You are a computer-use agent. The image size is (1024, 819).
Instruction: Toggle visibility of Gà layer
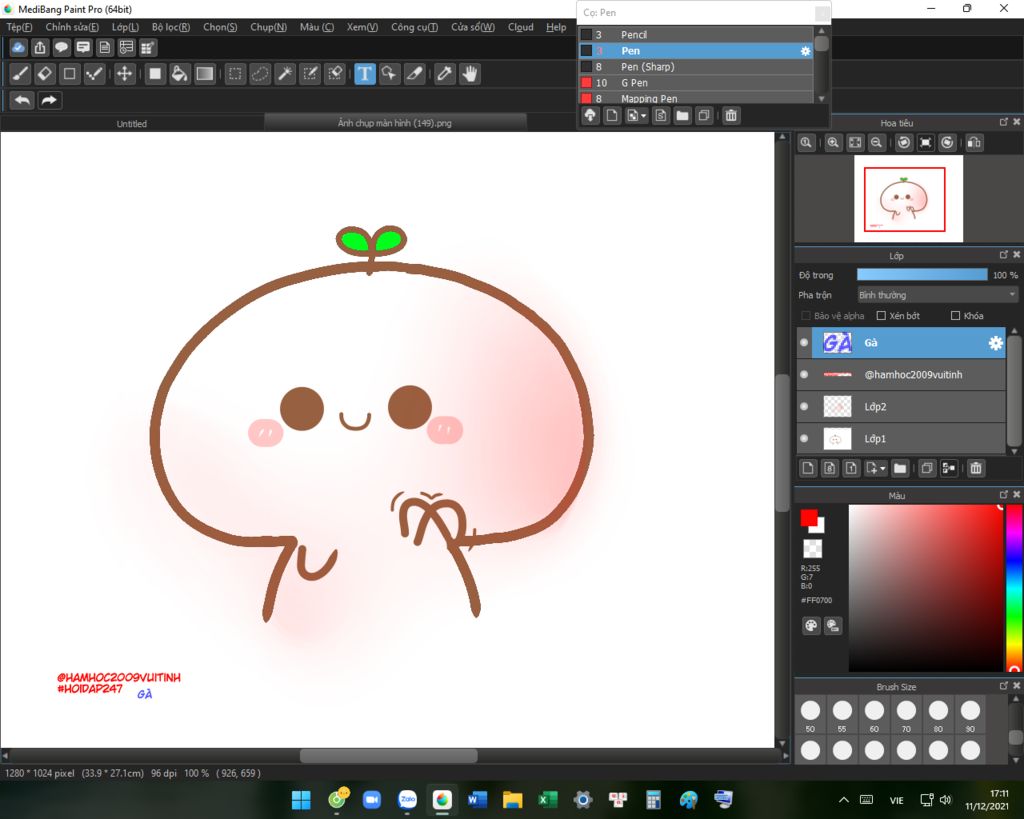pyautogui.click(x=804, y=343)
